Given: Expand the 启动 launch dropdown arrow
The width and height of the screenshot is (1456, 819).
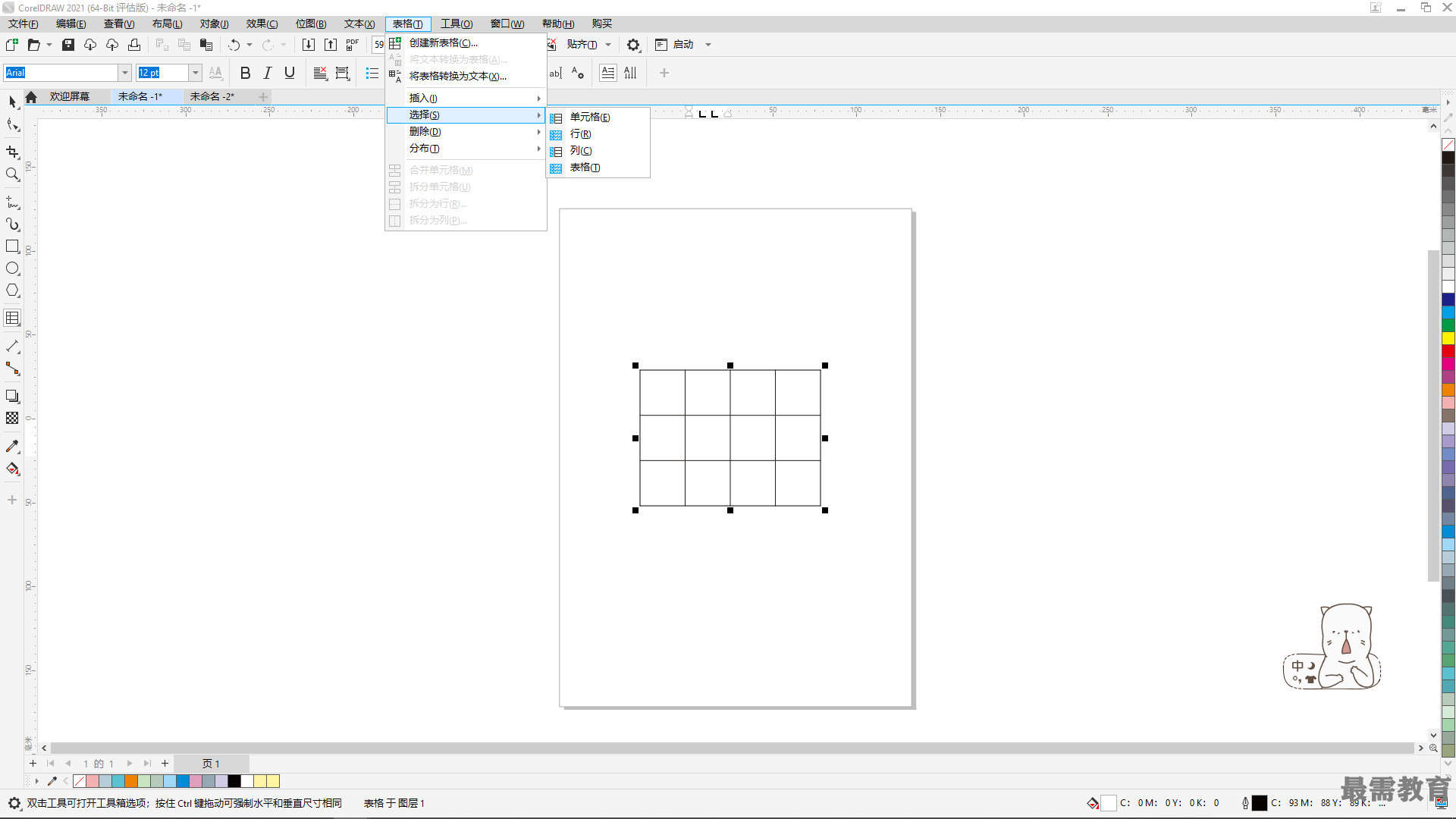Looking at the screenshot, I should [708, 45].
